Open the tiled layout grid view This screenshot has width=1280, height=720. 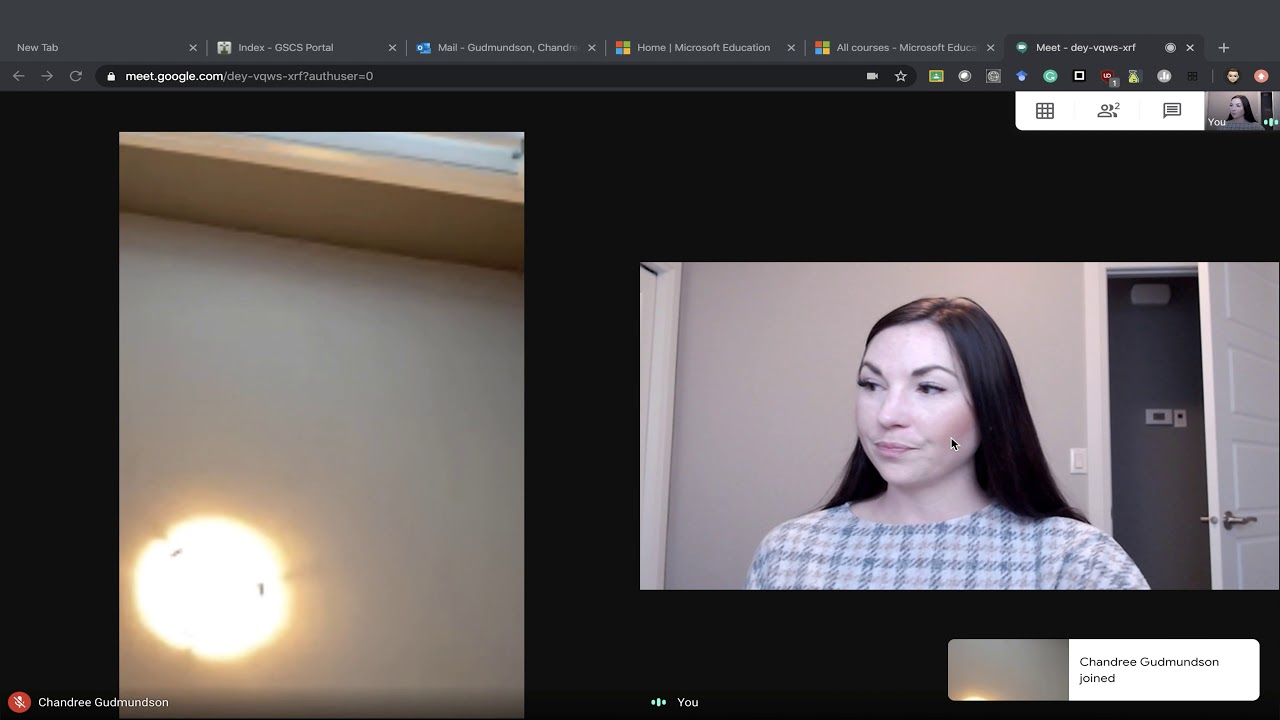(1045, 111)
